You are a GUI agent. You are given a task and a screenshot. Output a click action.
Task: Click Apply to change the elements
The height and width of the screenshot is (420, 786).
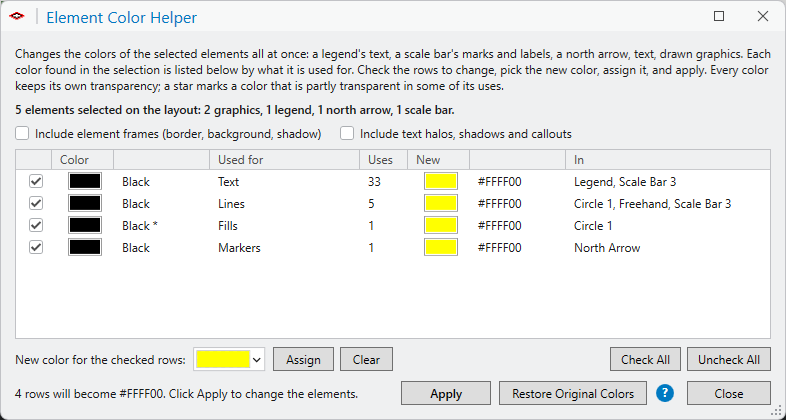coord(446,393)
